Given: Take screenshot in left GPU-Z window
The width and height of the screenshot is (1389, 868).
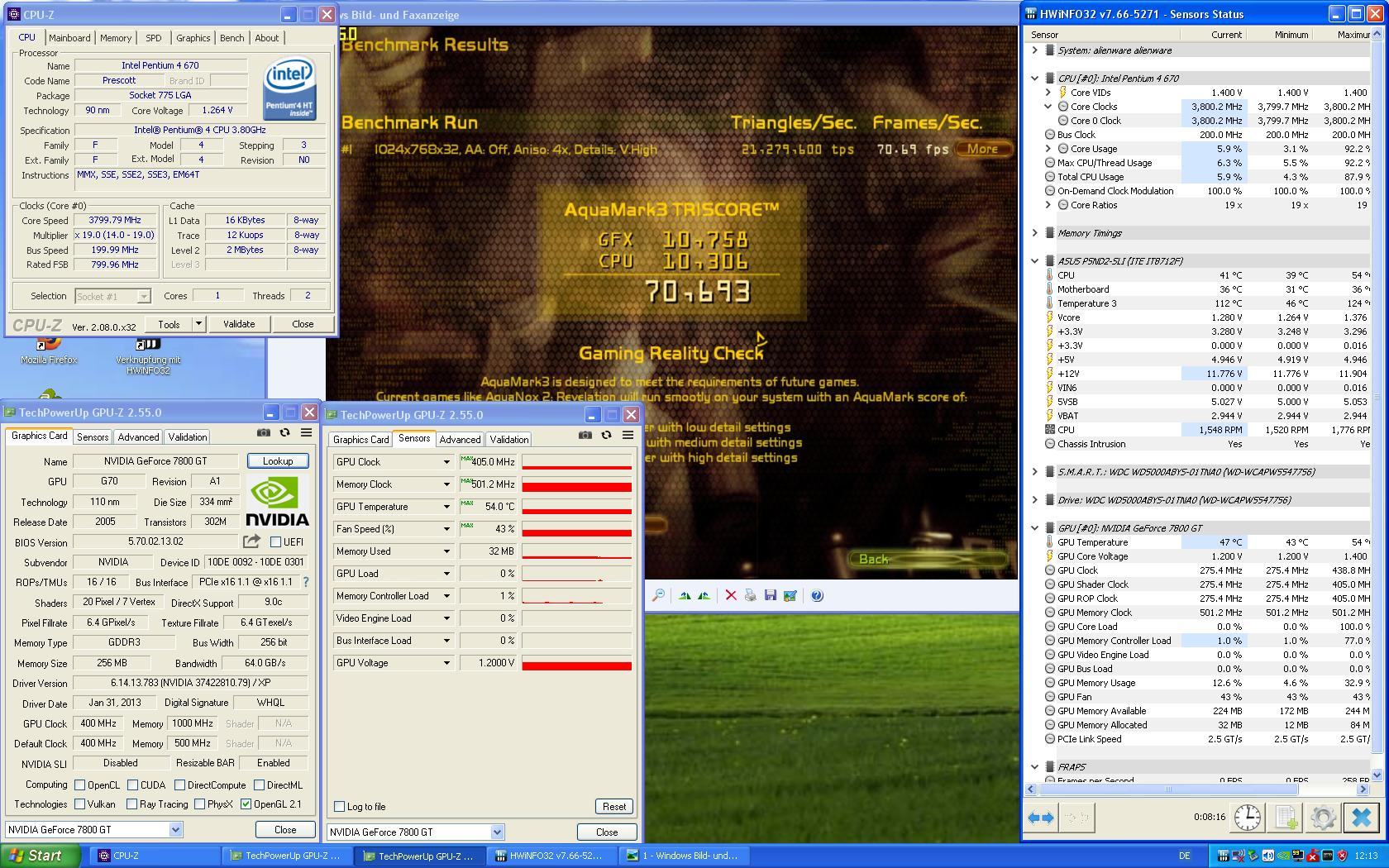Looking at the screenshot, I should [263, 432].
